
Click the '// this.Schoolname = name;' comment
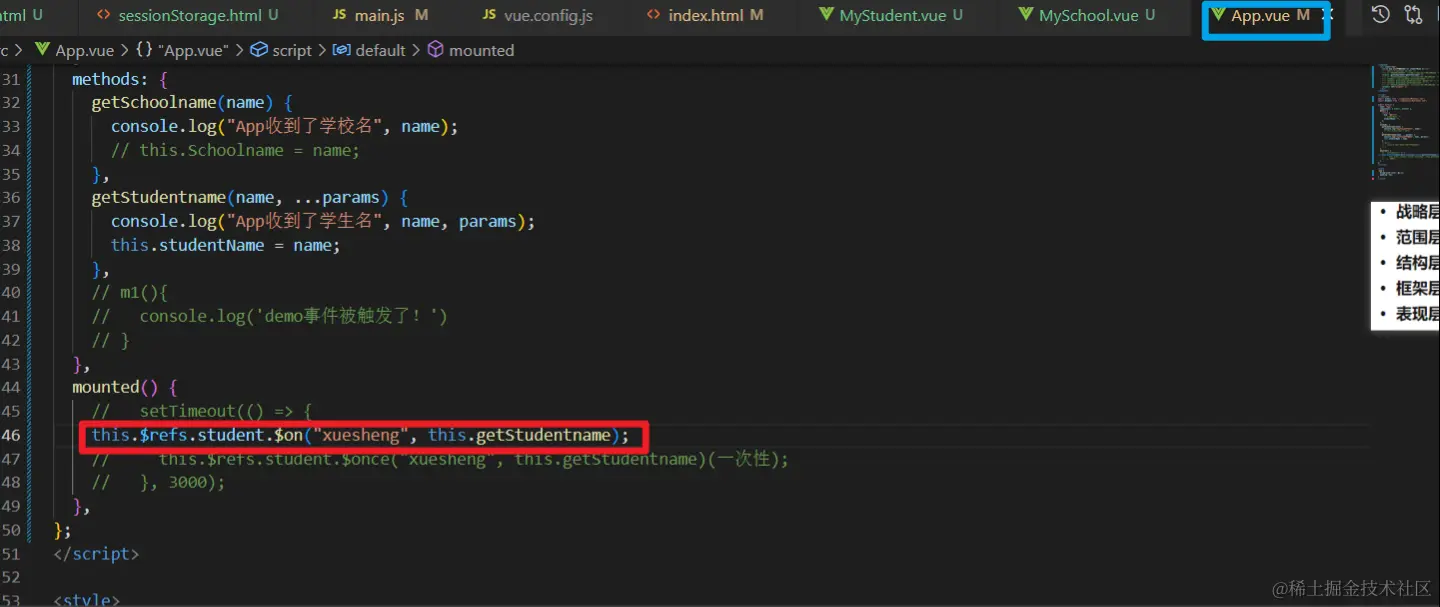pos(235,150)
